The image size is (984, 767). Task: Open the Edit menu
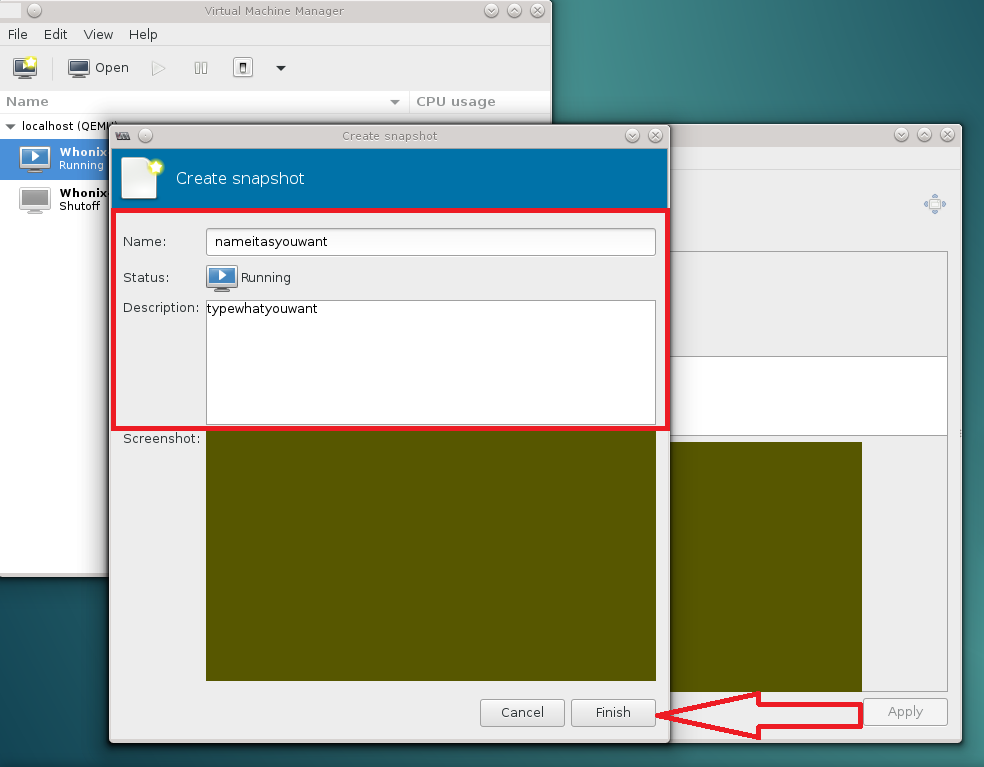pyautogui.click(x=55, y=34)
